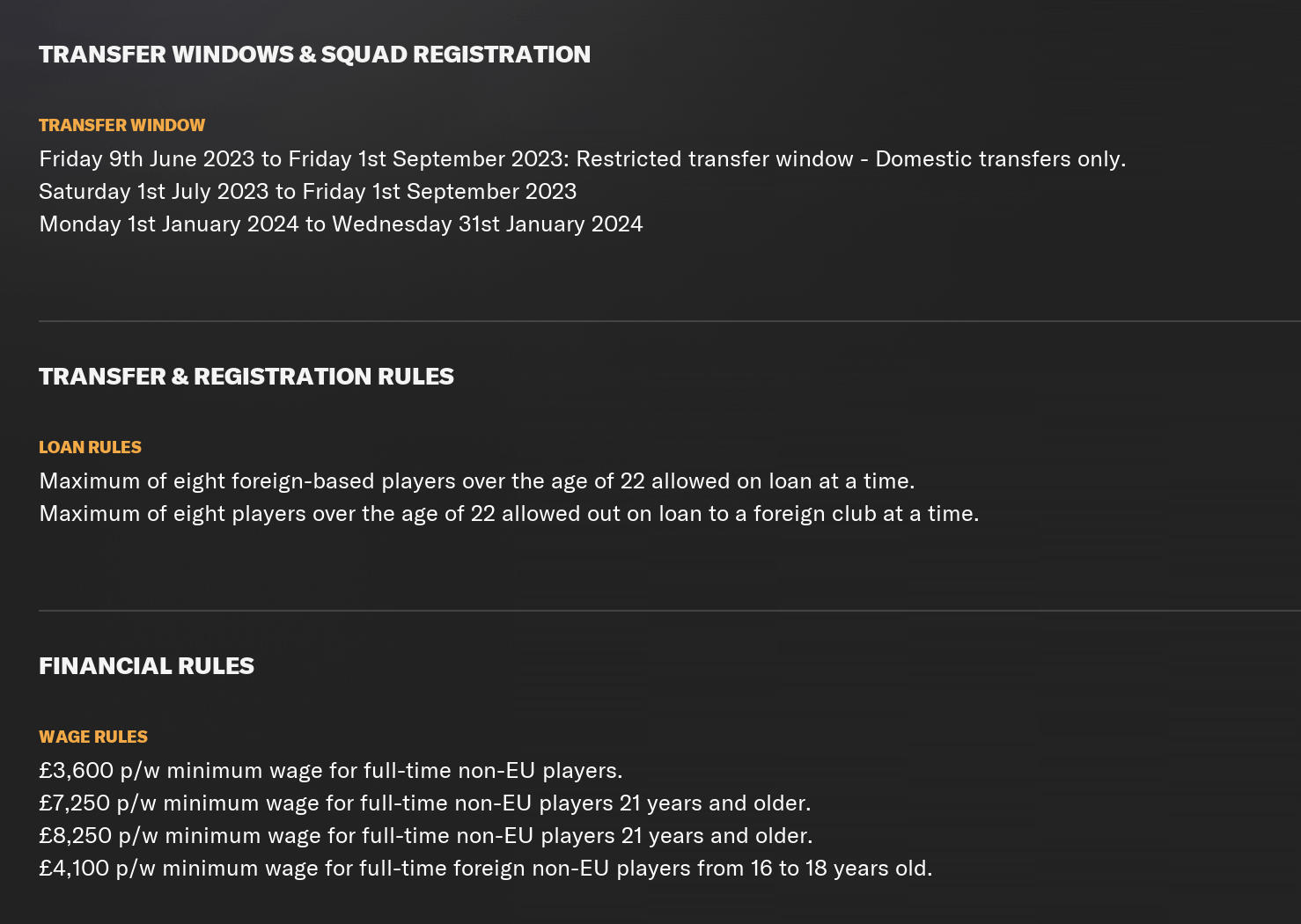Select the Loan Rules subheading
Viewport: 1301px width, 924px height.
[x=90, y=447]
